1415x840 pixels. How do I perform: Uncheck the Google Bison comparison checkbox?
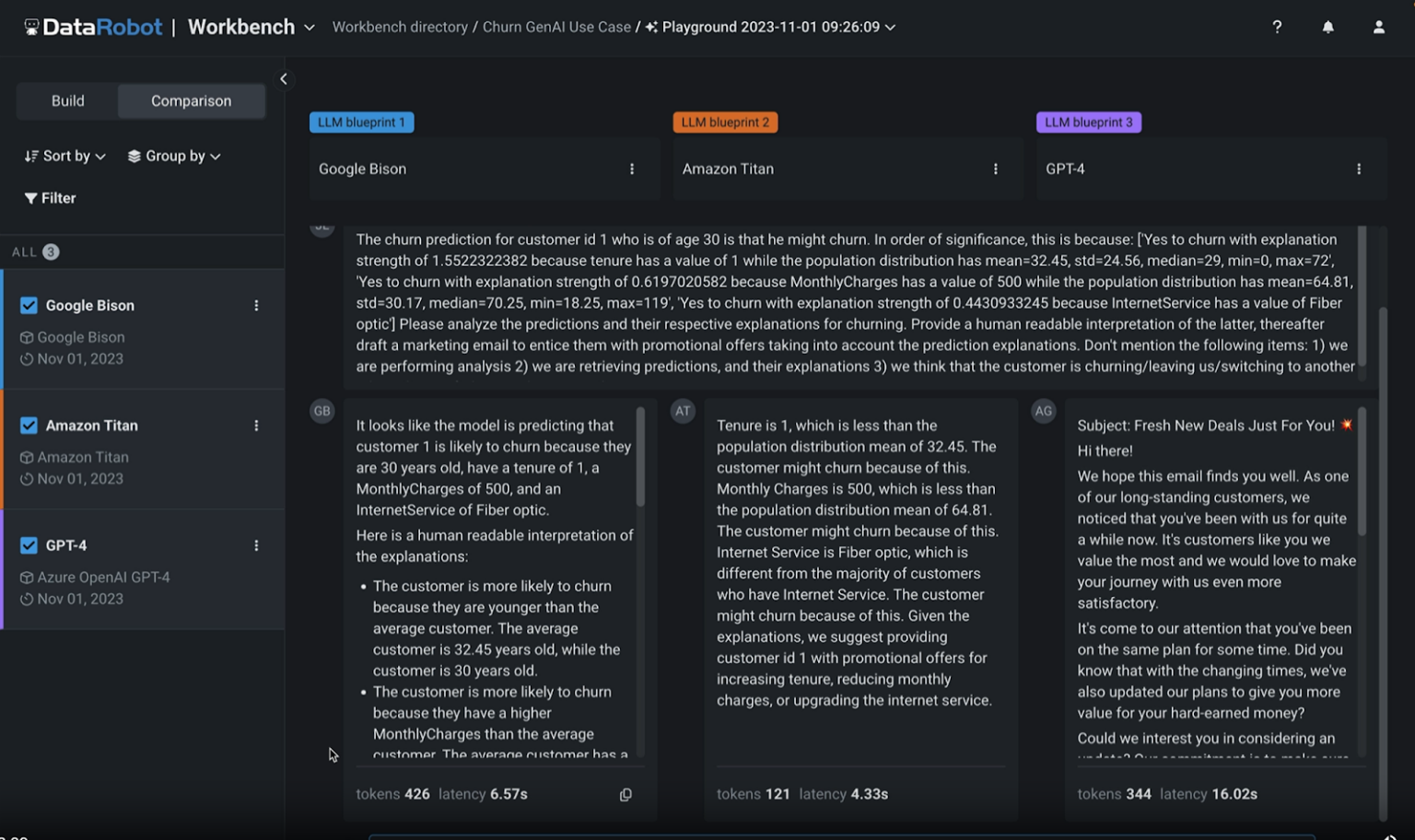[x=29, y=305]
